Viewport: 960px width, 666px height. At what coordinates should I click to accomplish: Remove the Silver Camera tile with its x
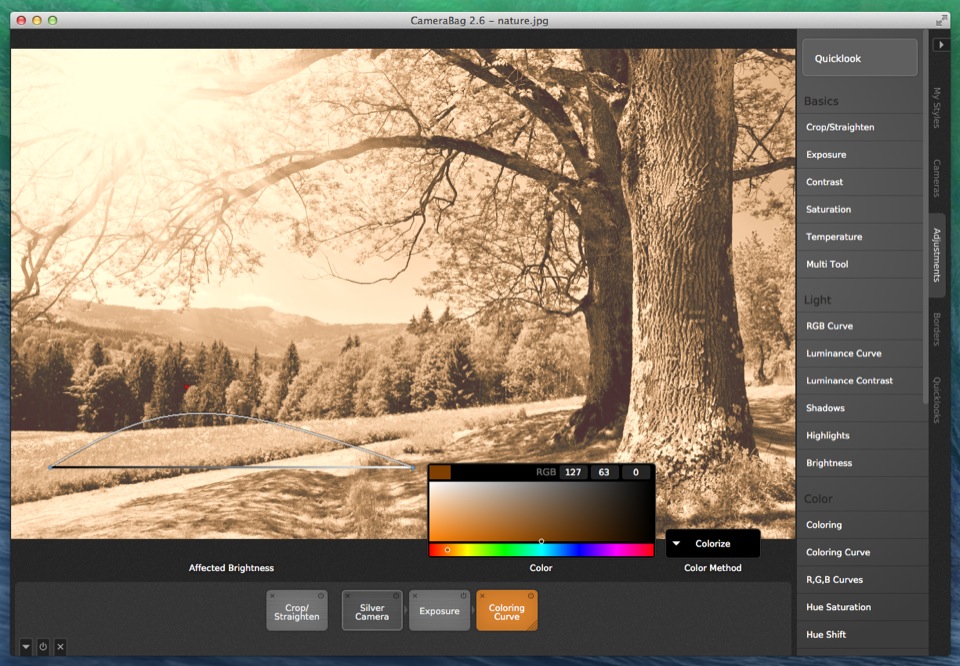(348, 596)
